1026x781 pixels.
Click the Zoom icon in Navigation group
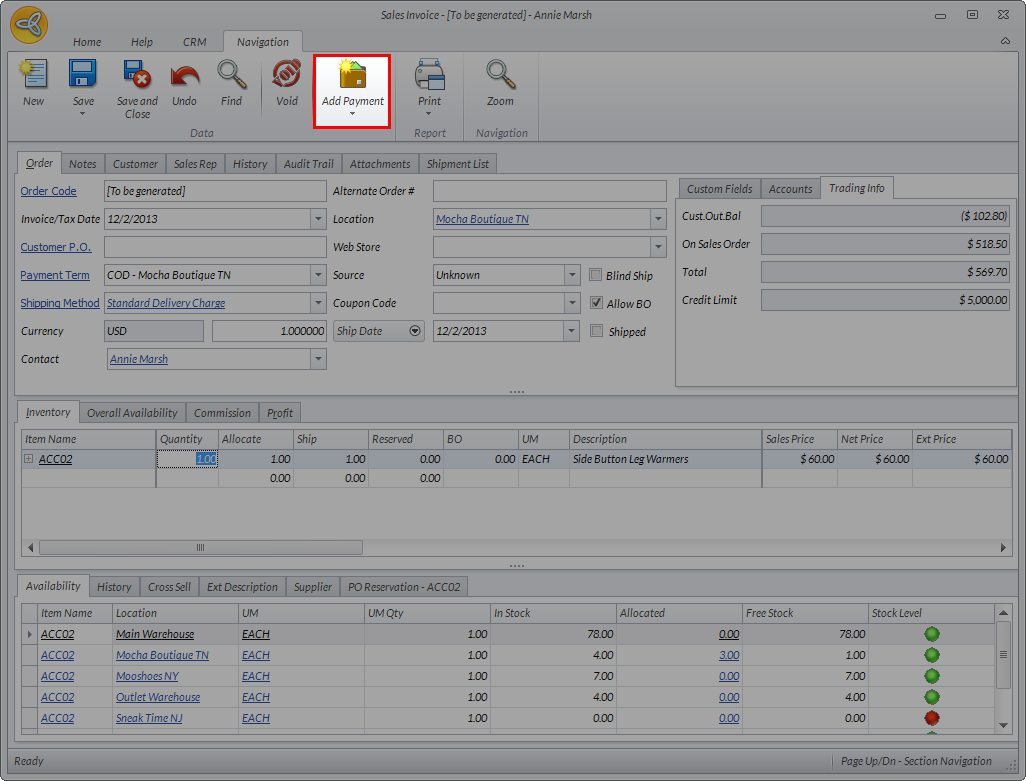pos(500,76)
